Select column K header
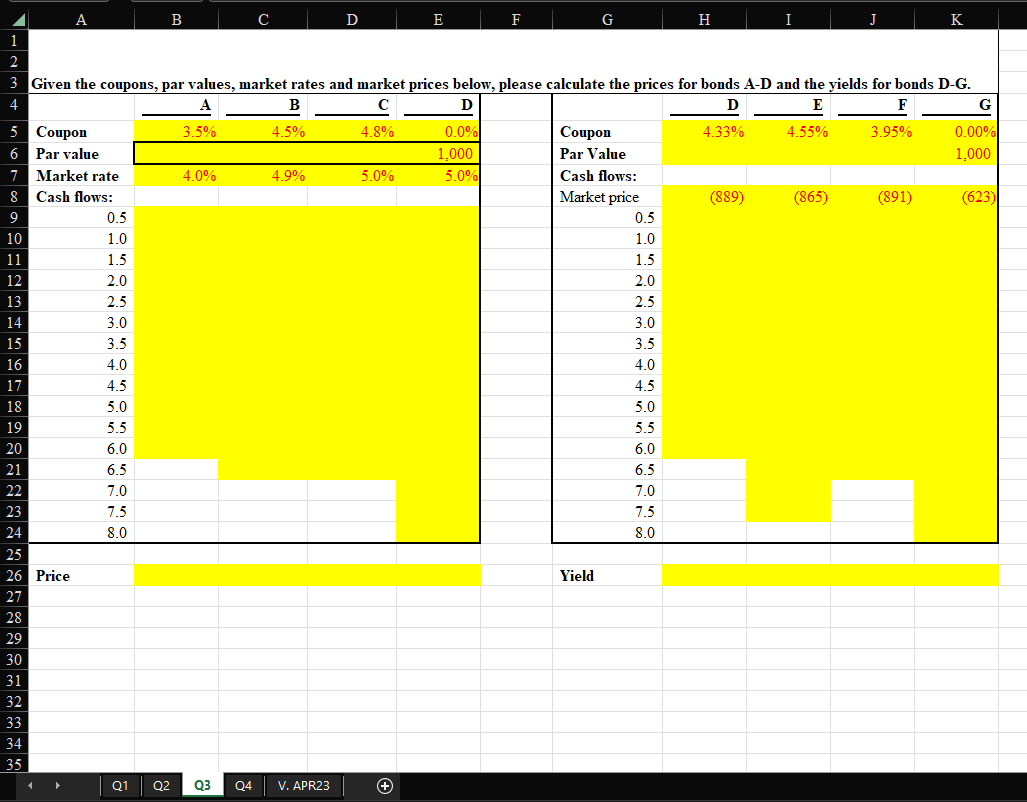The image size is (1027, 802). (x=956, y=20)
